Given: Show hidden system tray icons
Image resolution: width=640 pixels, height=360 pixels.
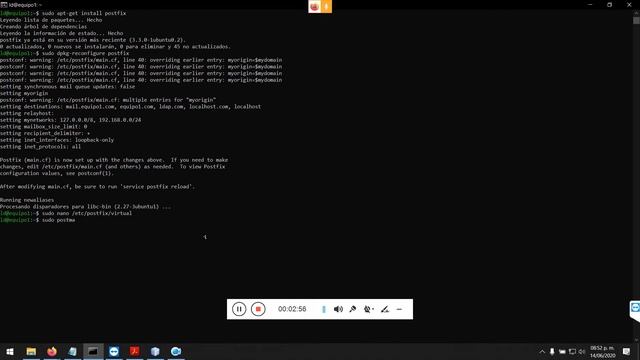Looking at the screenshot, I should point(542,352).
